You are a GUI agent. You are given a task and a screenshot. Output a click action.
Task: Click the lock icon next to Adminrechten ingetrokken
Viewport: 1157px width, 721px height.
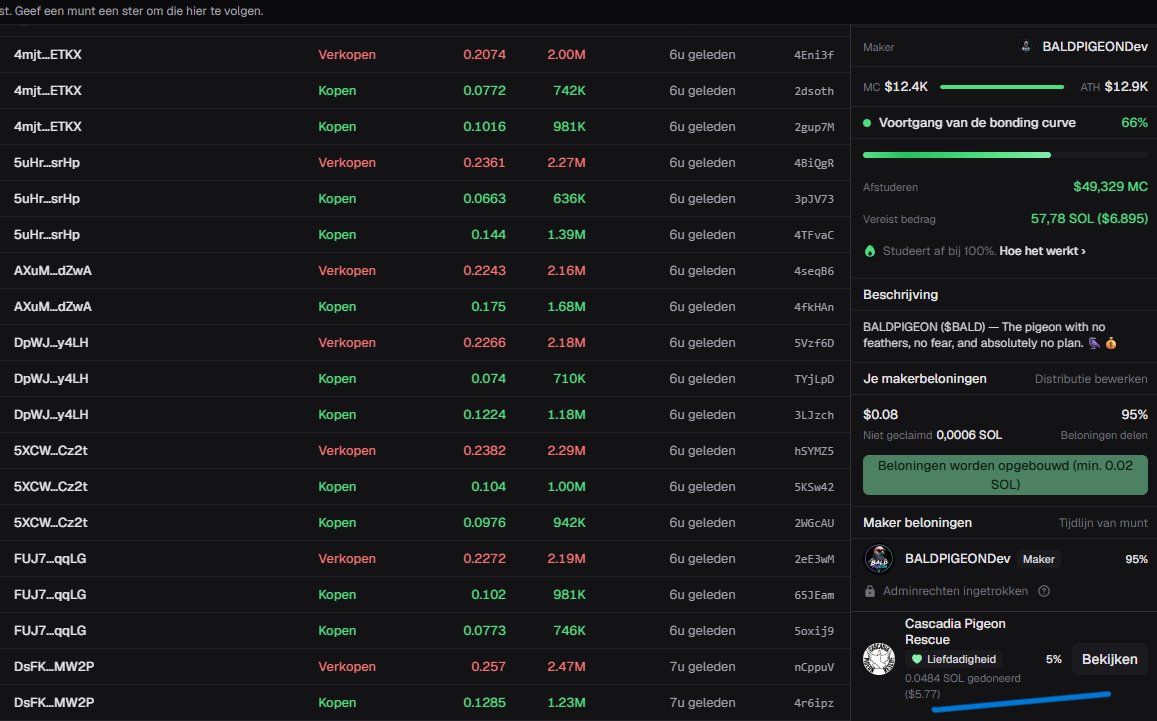(870, 591)
